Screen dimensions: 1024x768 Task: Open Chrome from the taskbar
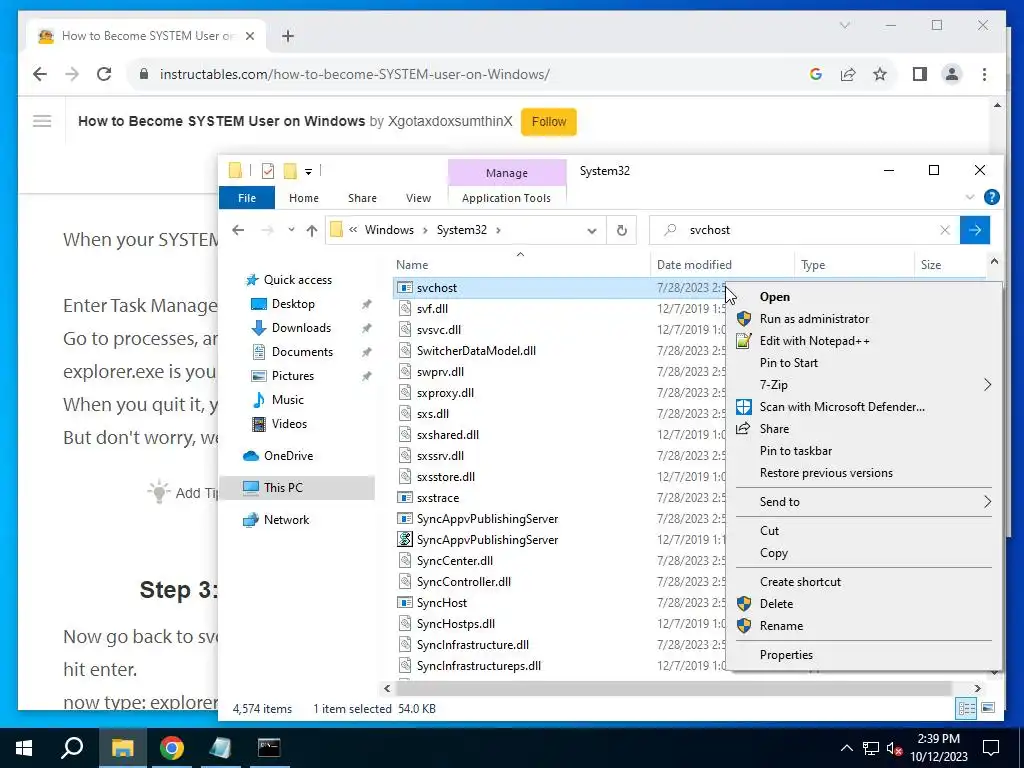coord(171,748)
